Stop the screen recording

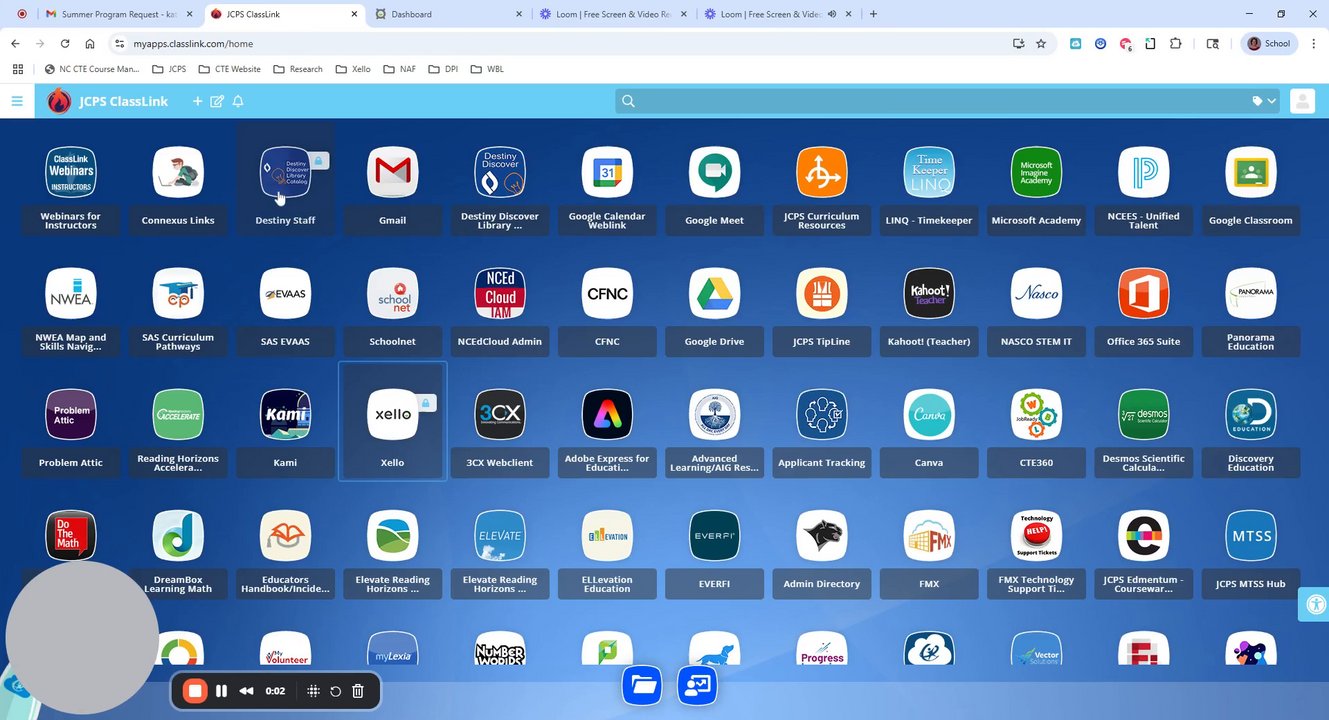[196, 691]
